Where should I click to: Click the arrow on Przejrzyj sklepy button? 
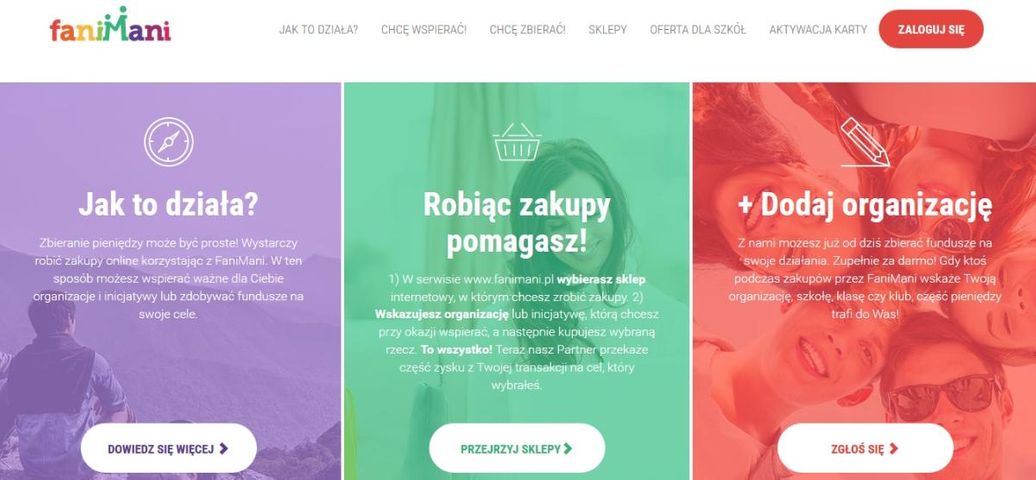click(x=568, y=448)
